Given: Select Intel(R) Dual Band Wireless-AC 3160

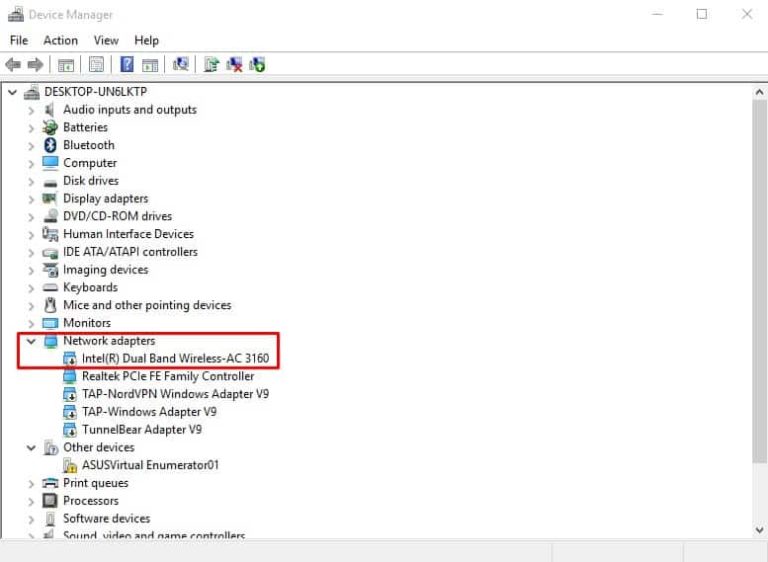Looking at the screenshot, I should [x=174, y=358].
